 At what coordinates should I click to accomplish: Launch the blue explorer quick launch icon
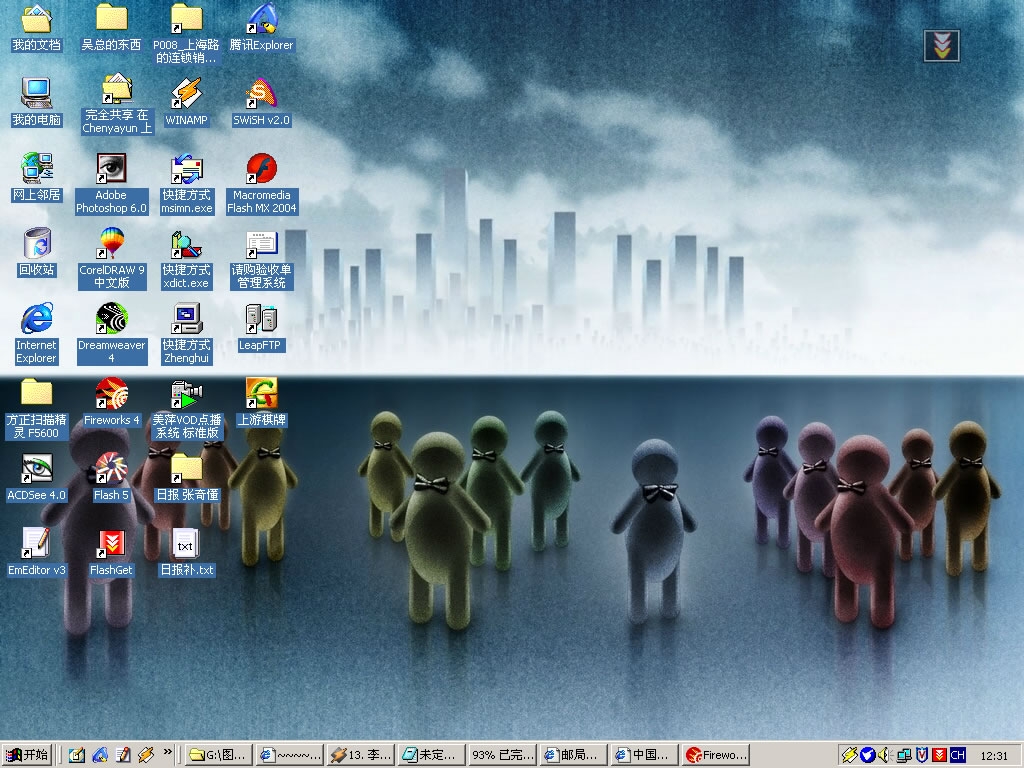tap(100, 755)
